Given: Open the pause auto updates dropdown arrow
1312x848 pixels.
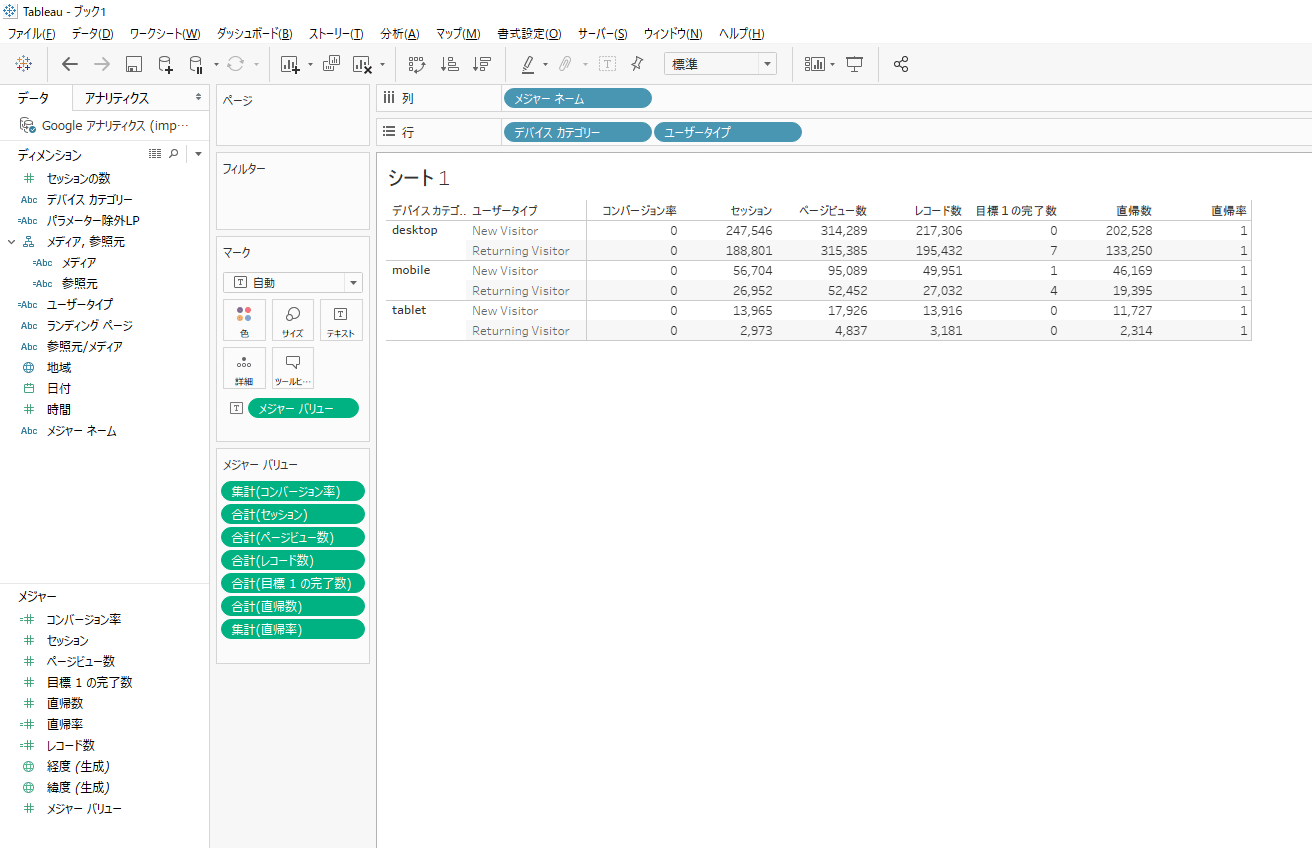Looking at the screenshot, I should (217, 65).
